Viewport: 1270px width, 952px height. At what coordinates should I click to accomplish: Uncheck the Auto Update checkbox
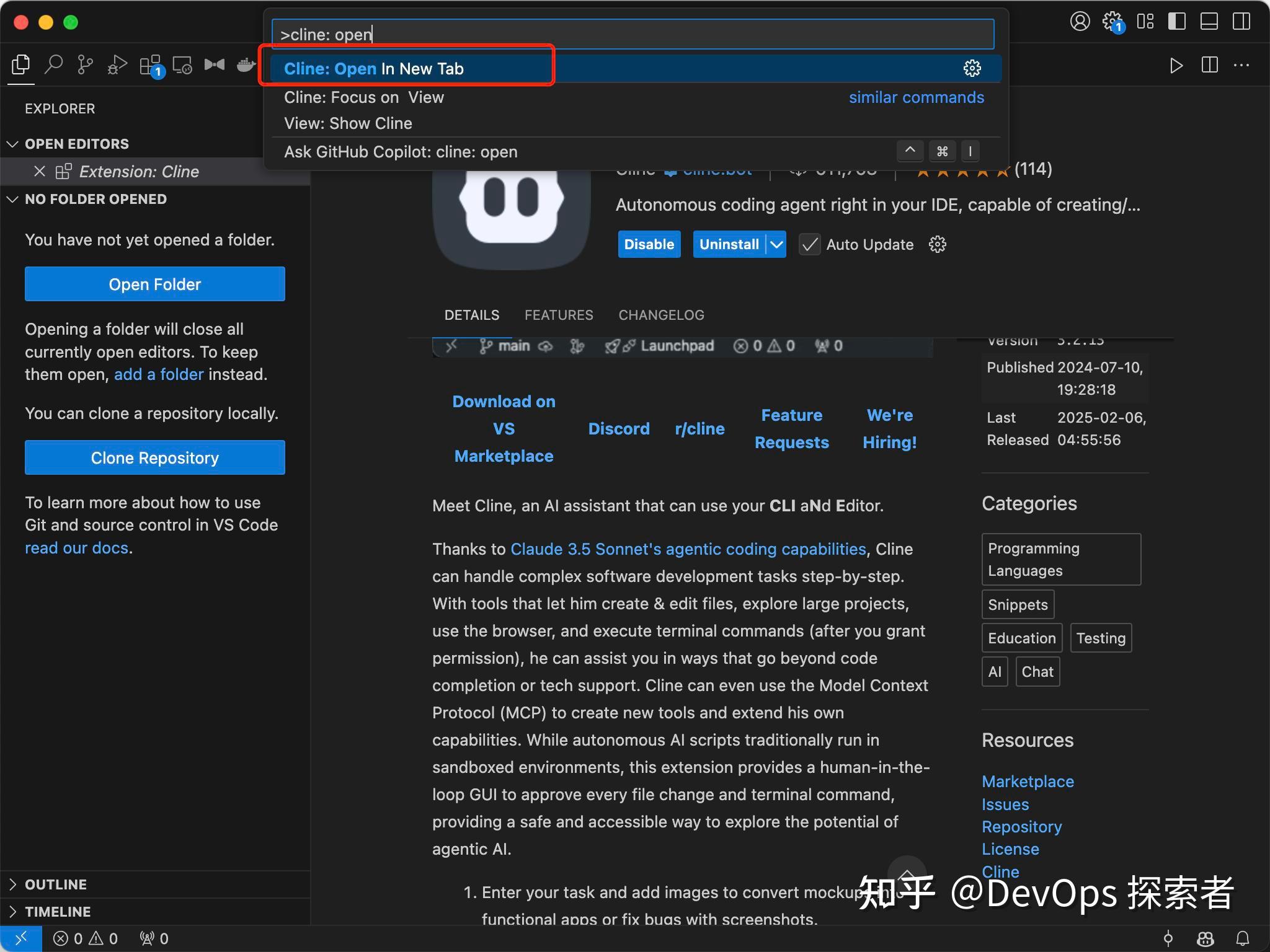(808, 244)
